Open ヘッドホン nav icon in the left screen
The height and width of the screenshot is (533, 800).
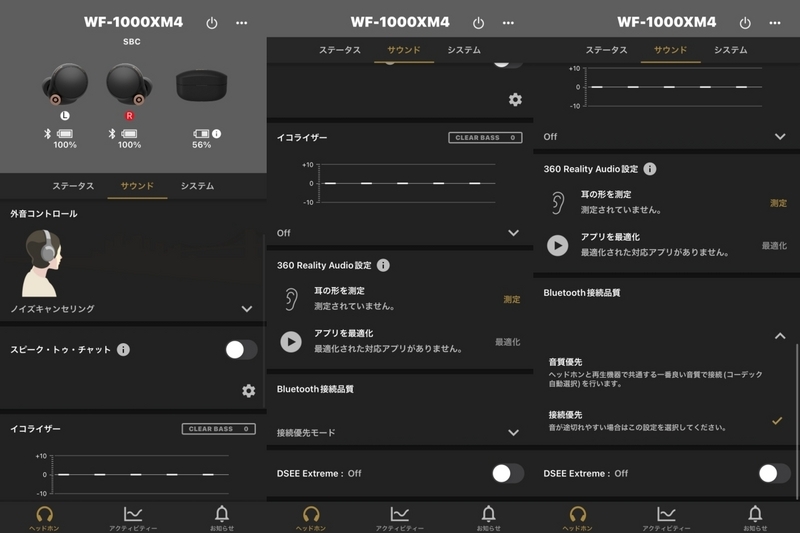[44, 518]
